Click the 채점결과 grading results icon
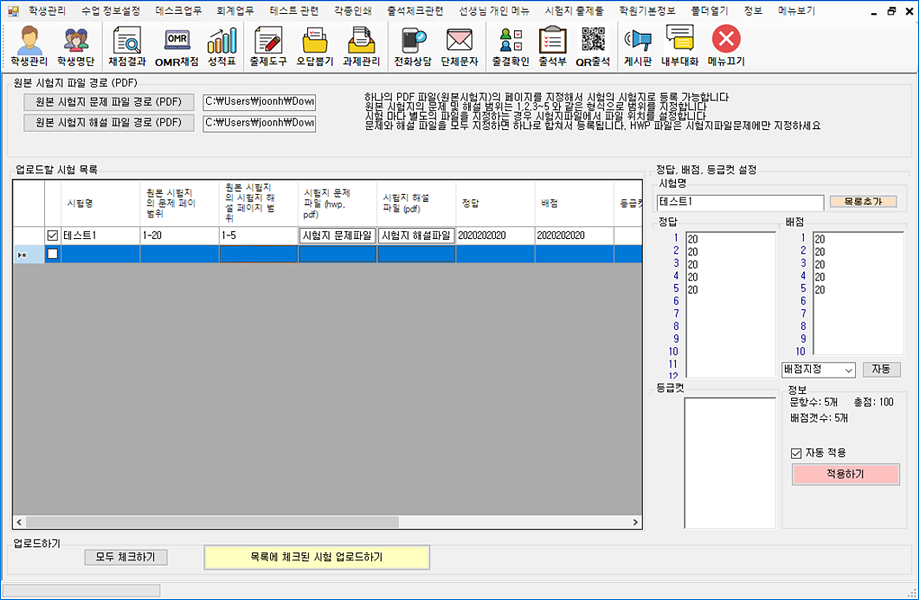Viewport: 919px width, 600px height. point(127,46)
